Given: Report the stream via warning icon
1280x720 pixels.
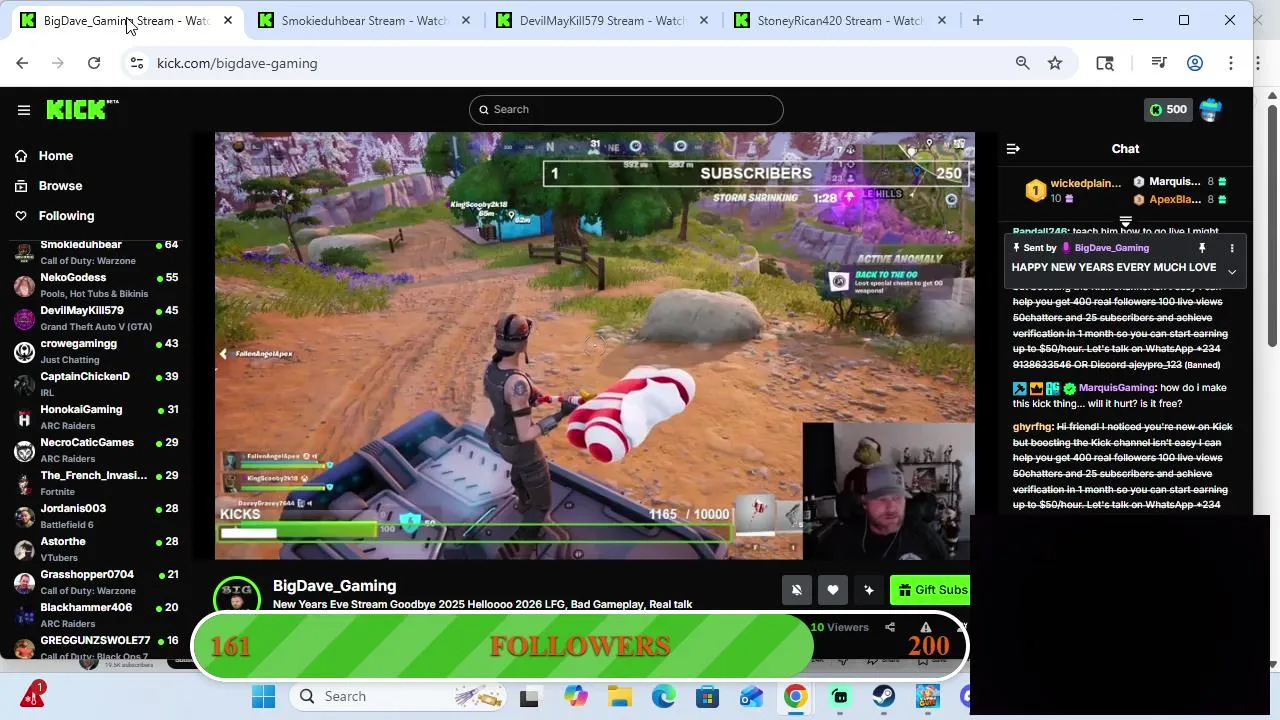Looking at the screenshot, I should (x=926, y=627).
